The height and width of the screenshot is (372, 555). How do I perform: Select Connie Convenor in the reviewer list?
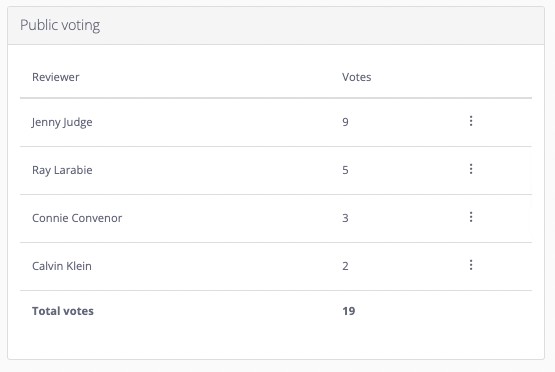(x=77, y=218)
